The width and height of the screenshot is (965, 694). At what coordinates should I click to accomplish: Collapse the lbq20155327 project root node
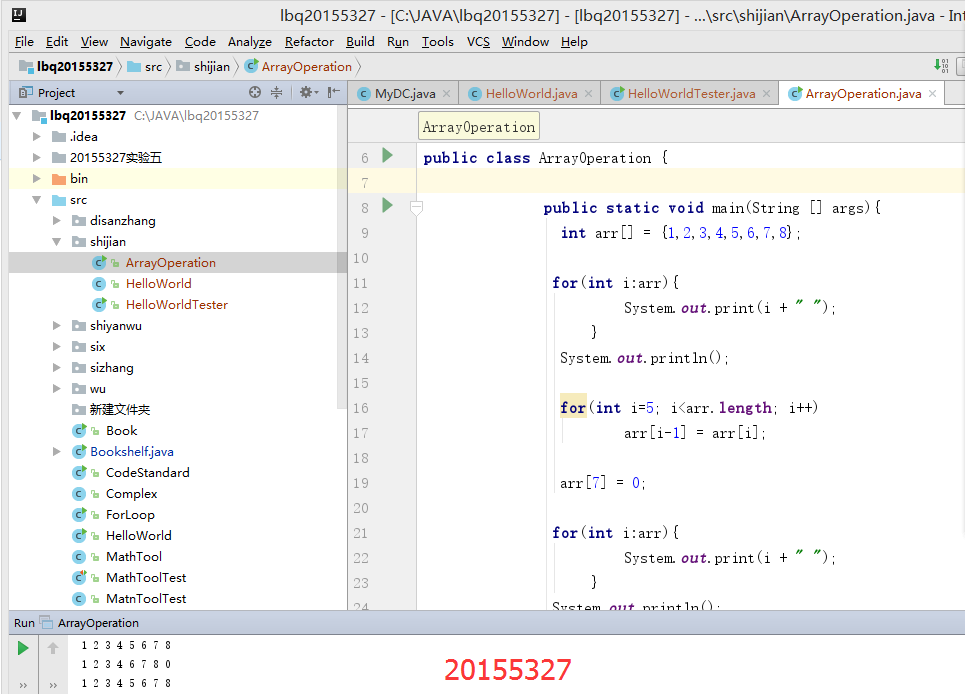tap(17, 116)
